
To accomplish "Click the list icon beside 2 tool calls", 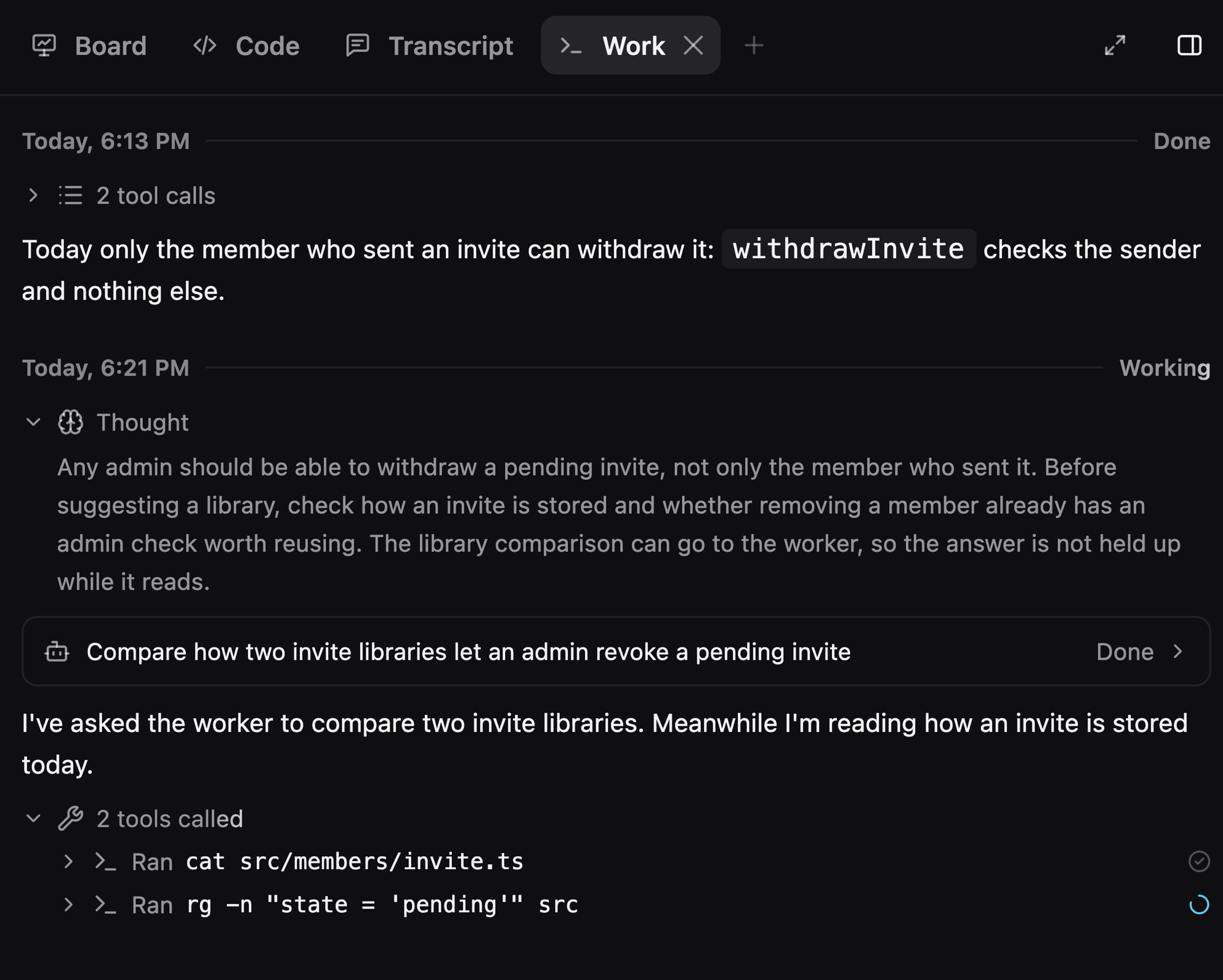I will [70, 196].
